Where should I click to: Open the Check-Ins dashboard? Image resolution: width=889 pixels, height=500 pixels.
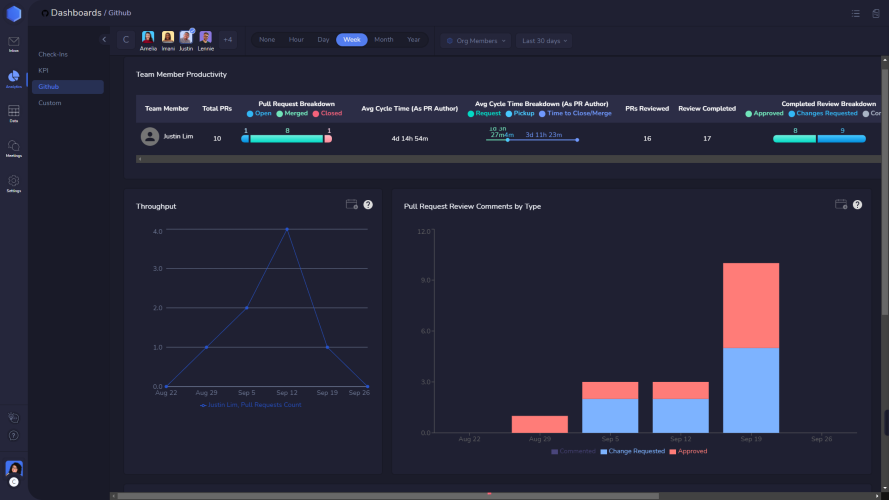53,54
